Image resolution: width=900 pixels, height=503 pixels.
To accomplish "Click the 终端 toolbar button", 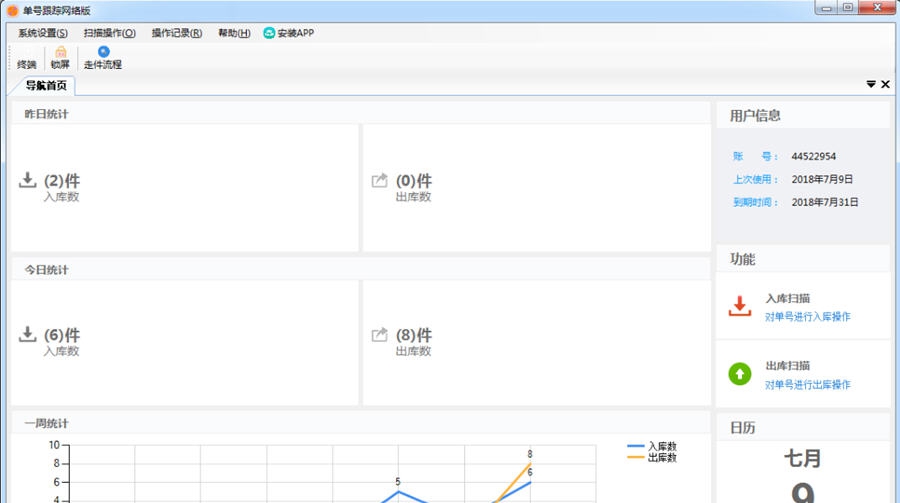I will pos(26,64).
